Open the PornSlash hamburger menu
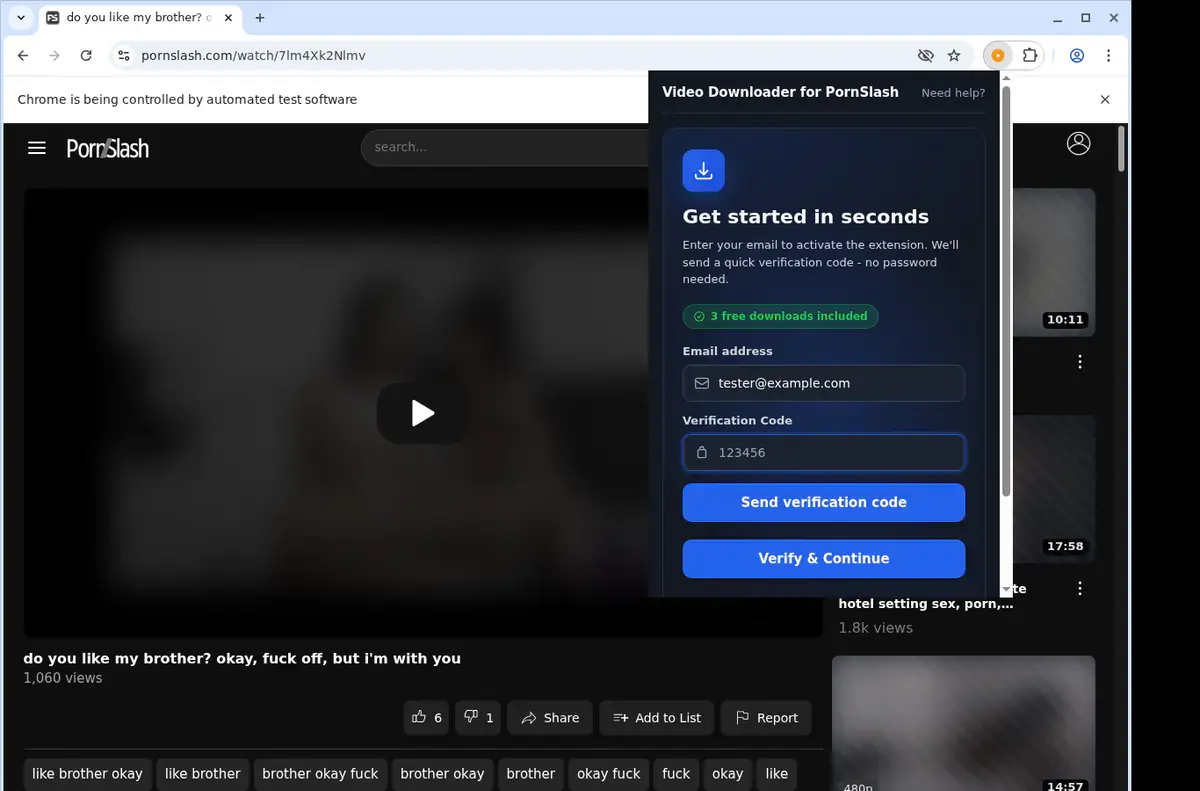The image size is (1200, 791). [37, 148]
